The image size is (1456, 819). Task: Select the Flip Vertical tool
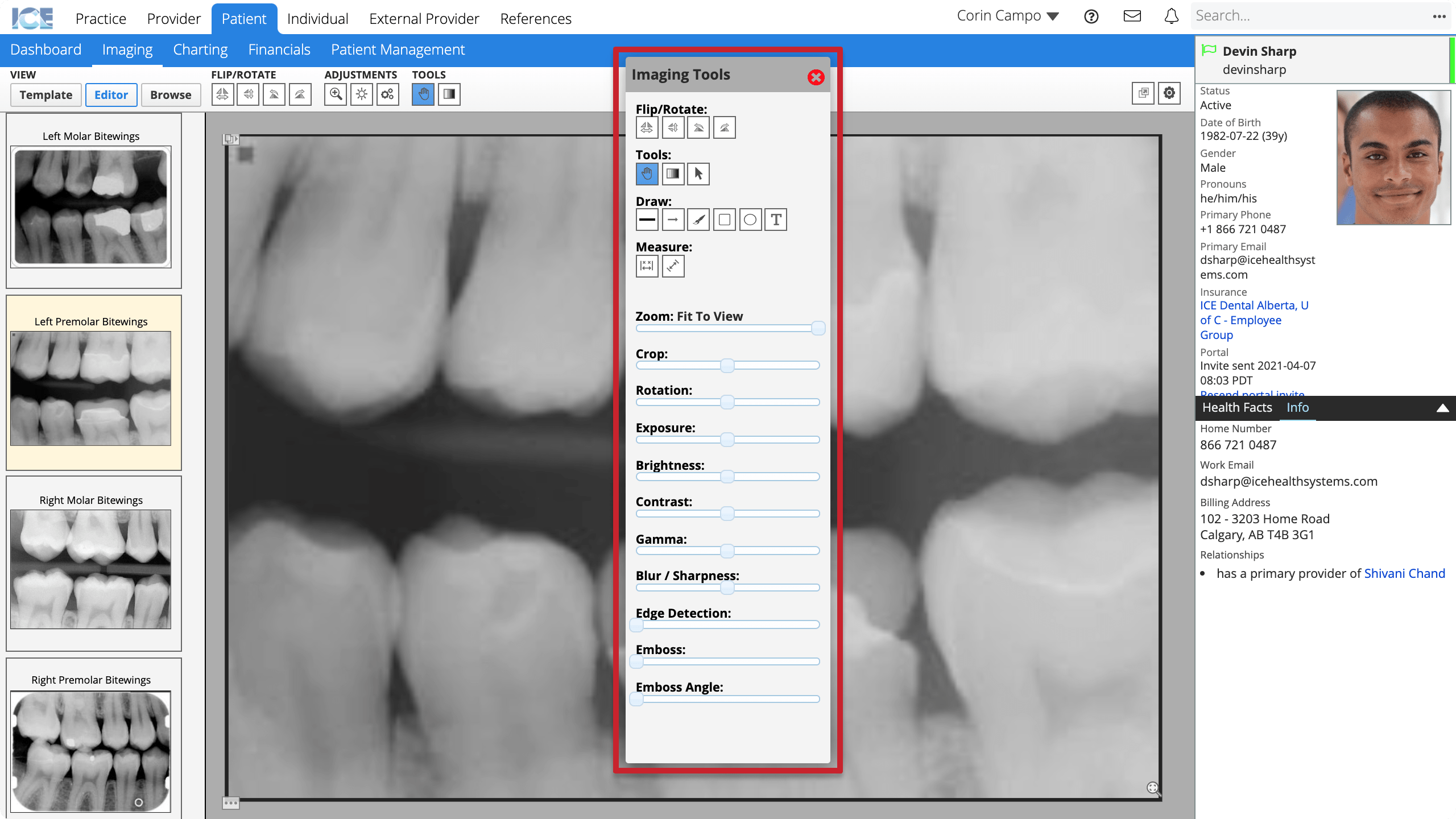point(672,127)
